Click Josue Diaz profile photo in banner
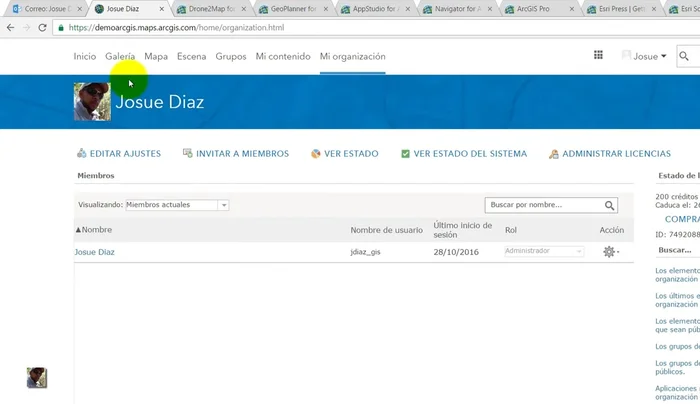 (92, 101)
